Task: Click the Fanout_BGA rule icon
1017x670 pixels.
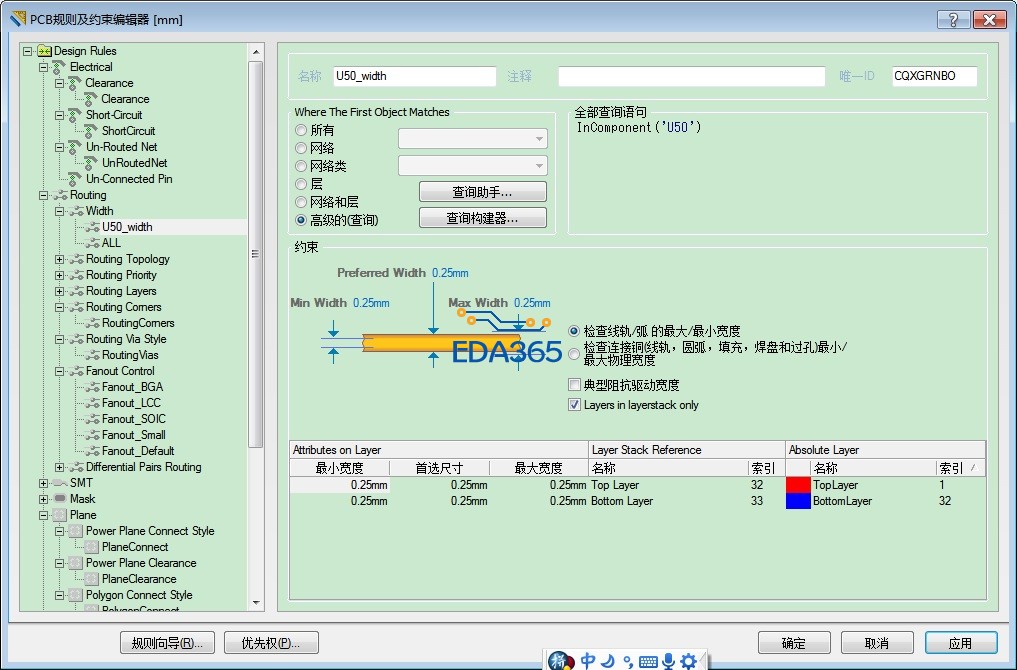Action: 92,387
